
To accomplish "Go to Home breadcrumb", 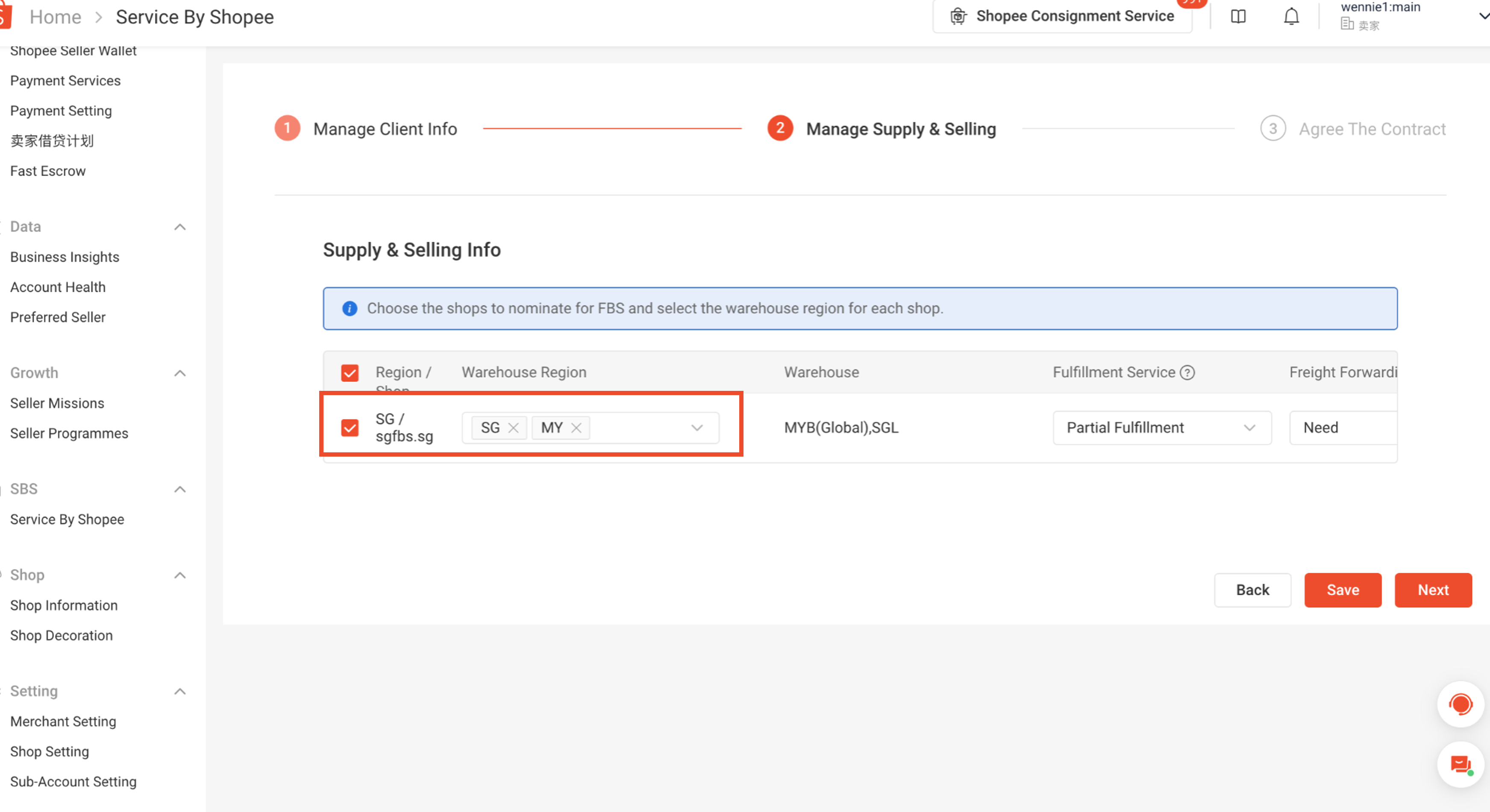I will [56, 17].
